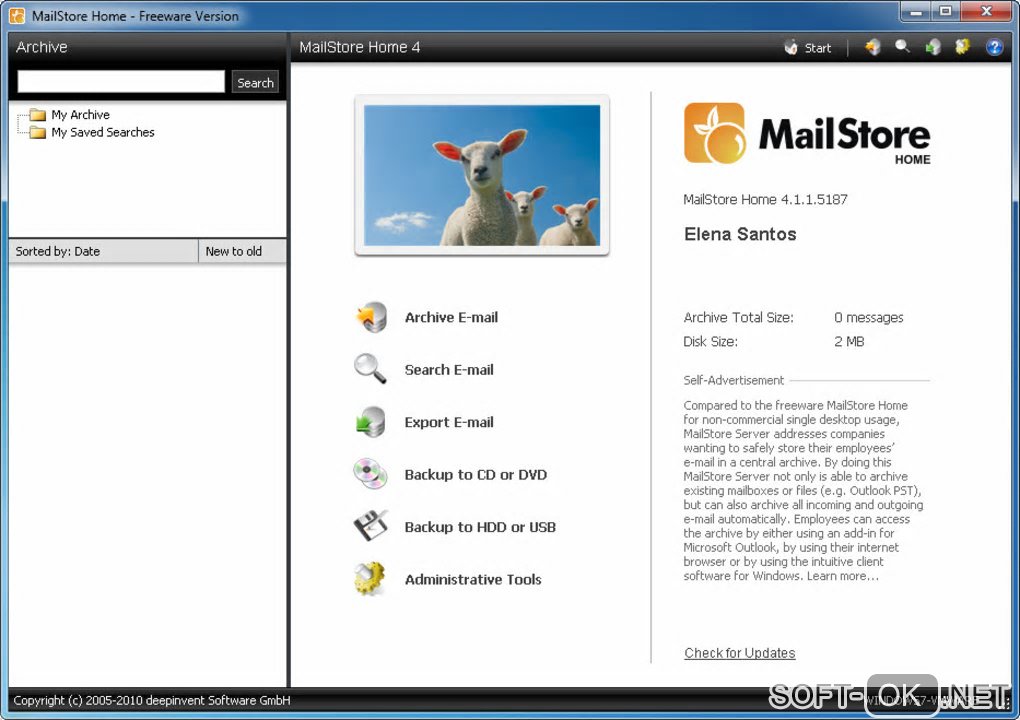Image resolution: width=1020 pixels, height=720 pixels.
Task: Click the version text MailStore Home 4.1.1.5187
Action: coord(765,200)
